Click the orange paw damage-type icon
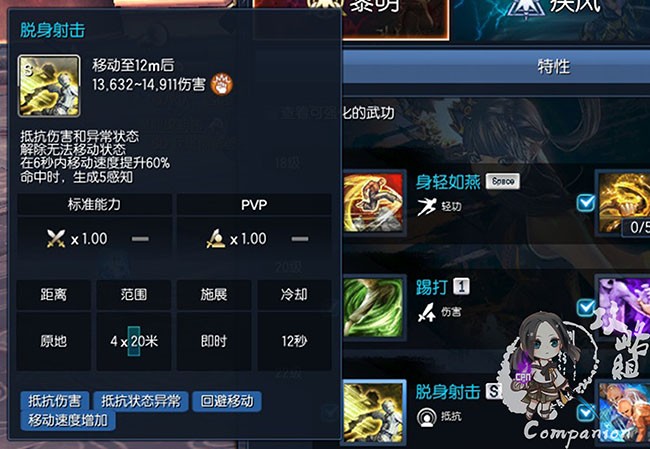This screenshot has width=650, height=449. coord(222,84)
